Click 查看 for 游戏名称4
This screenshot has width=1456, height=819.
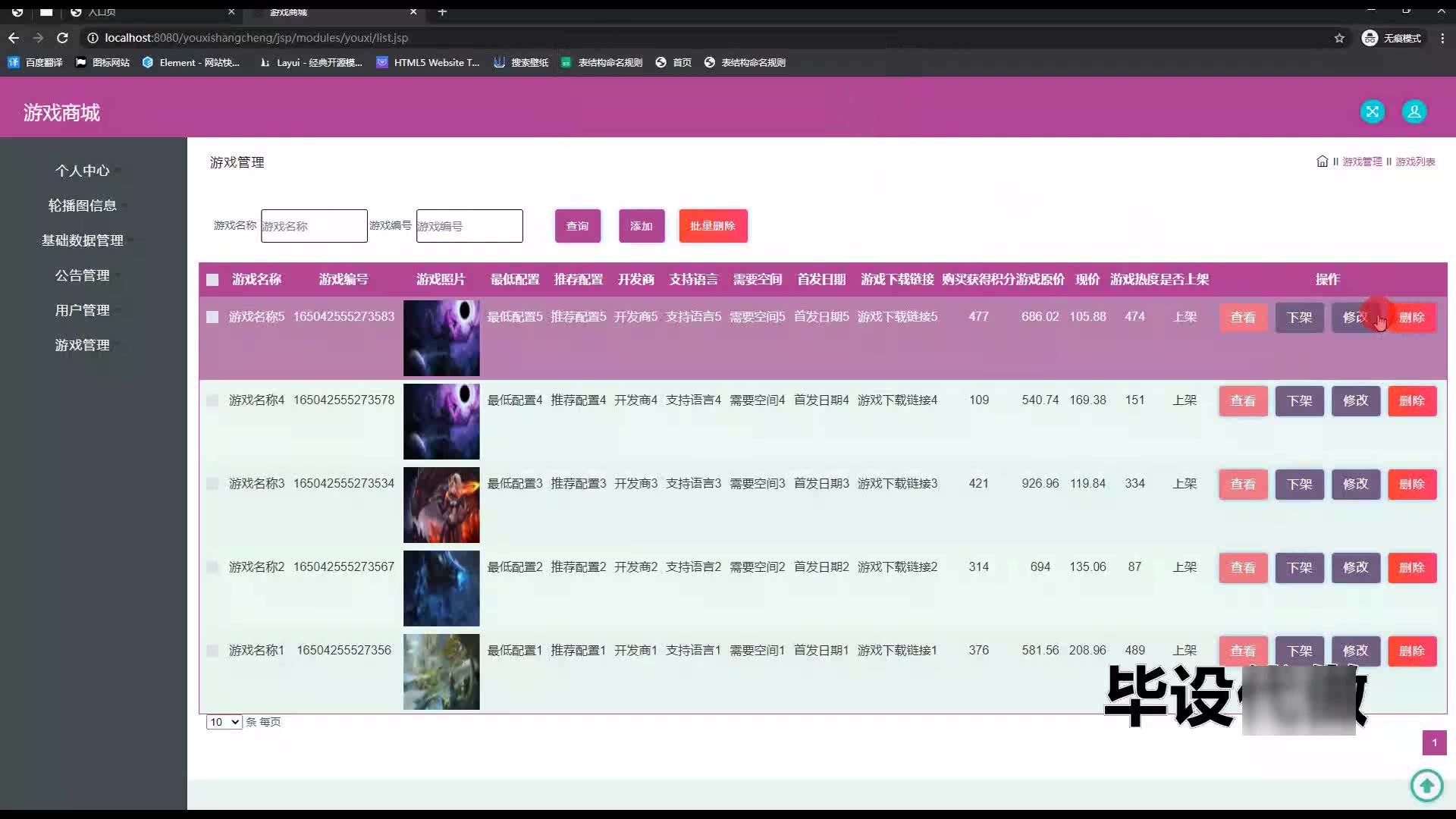pos(1243,401)
